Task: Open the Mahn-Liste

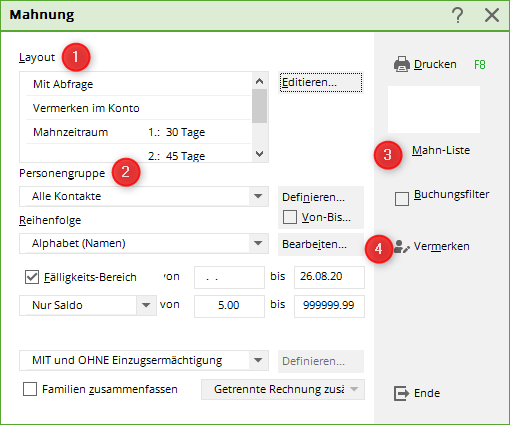Action: click(441, 150)
